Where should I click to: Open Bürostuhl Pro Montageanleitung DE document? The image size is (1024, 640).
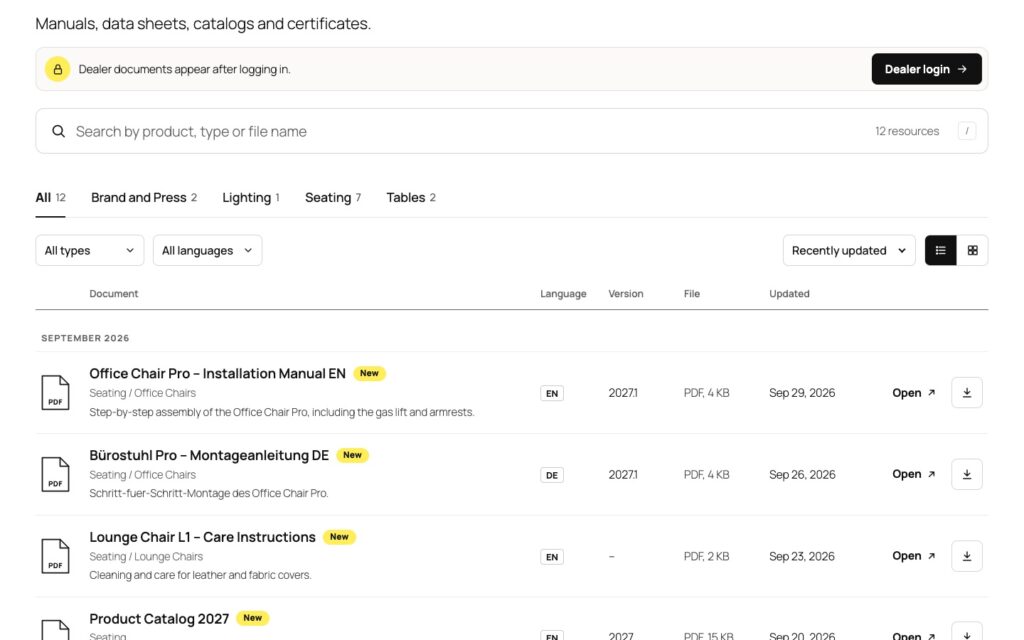914,474
